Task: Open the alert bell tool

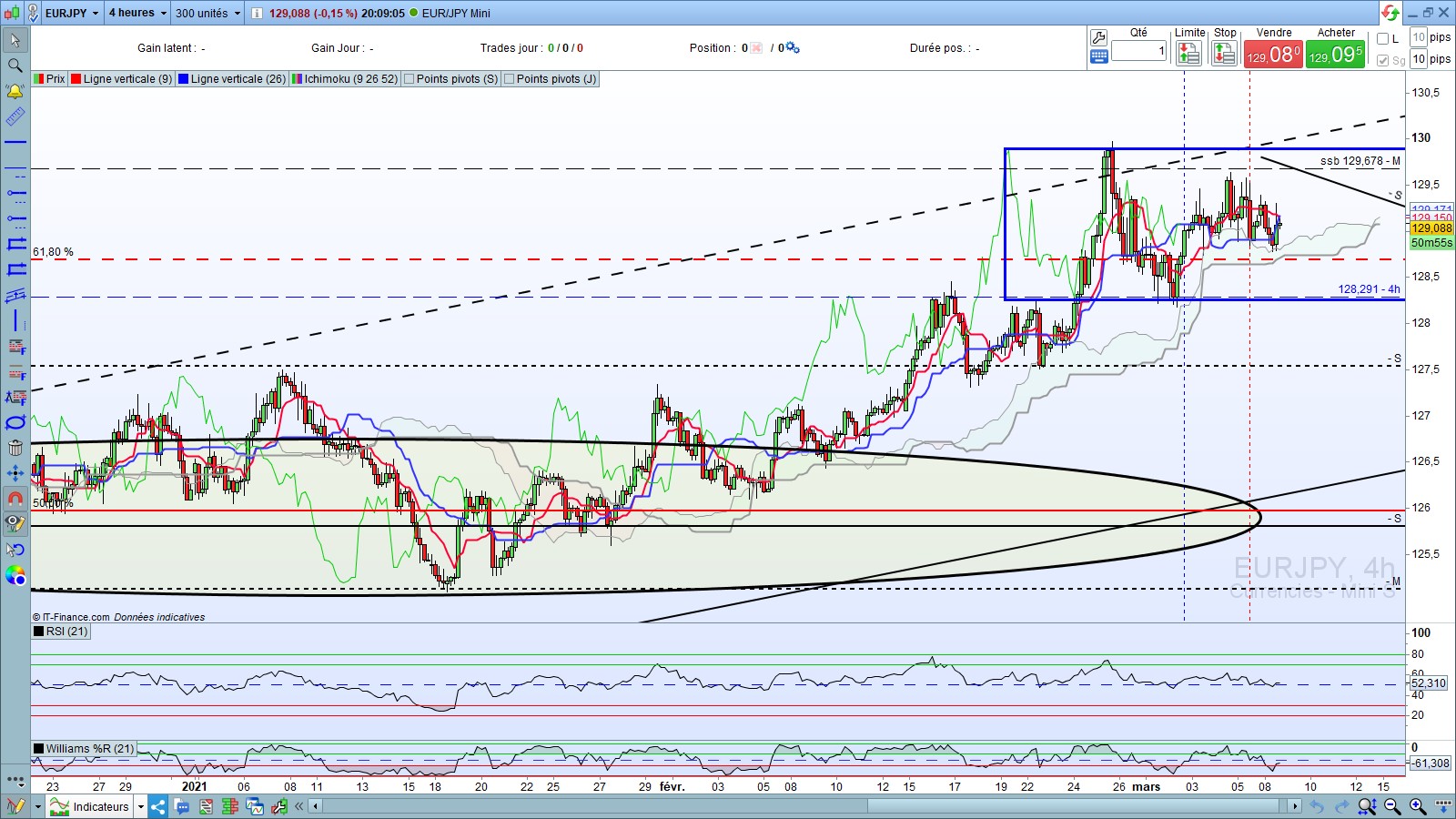Action: pos(15,91)
